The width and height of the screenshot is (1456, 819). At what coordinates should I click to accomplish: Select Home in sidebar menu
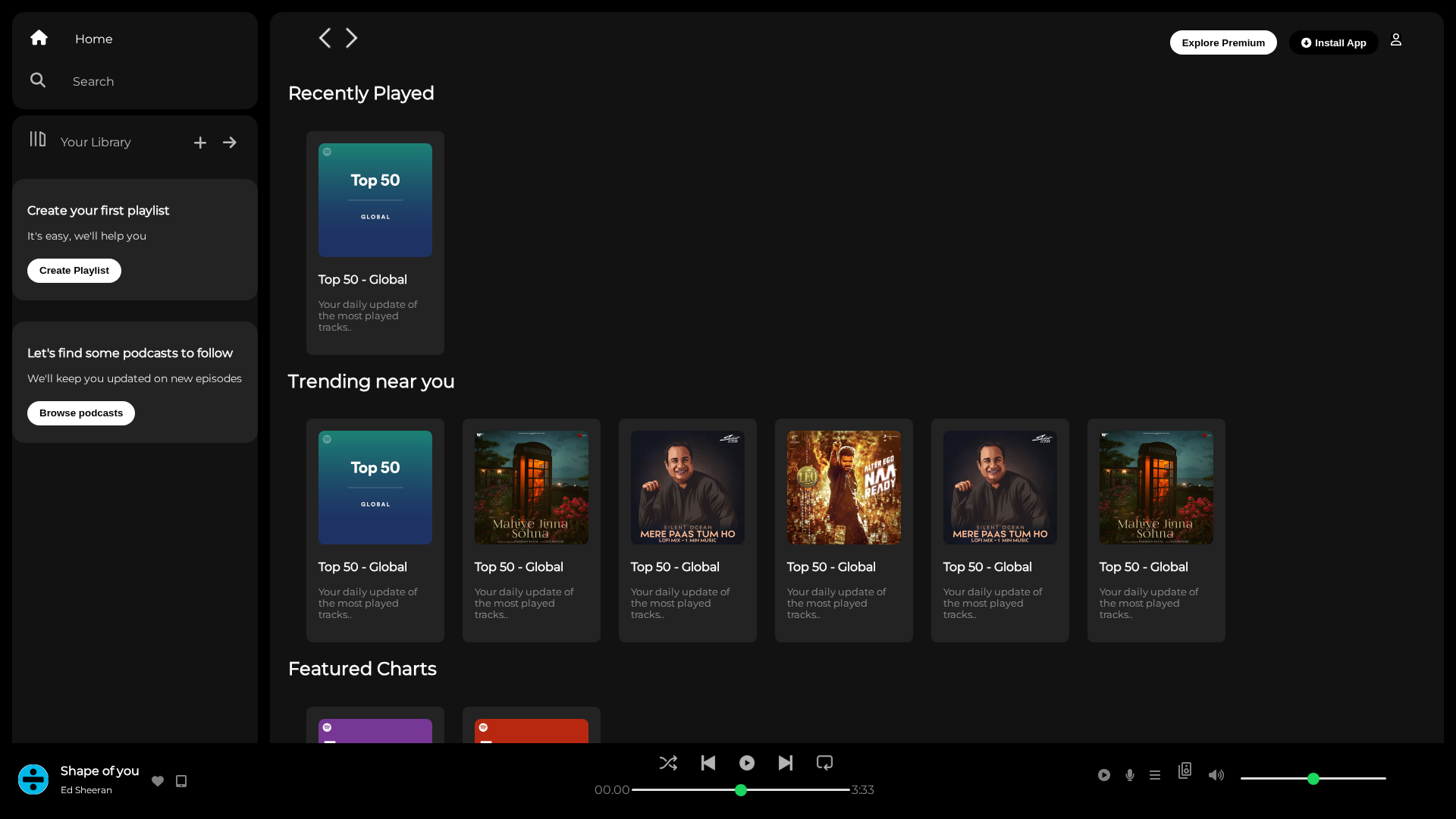(x=94, y=39)
